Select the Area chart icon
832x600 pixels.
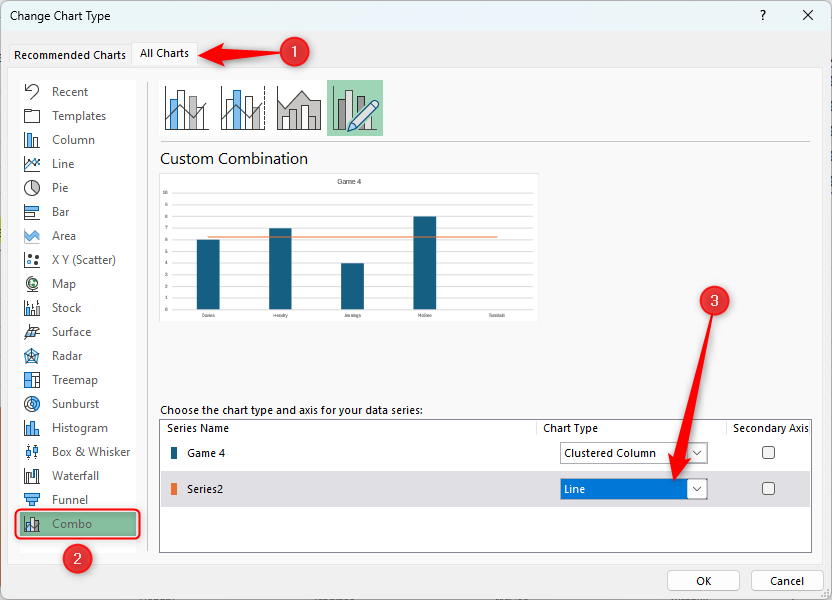32,236
